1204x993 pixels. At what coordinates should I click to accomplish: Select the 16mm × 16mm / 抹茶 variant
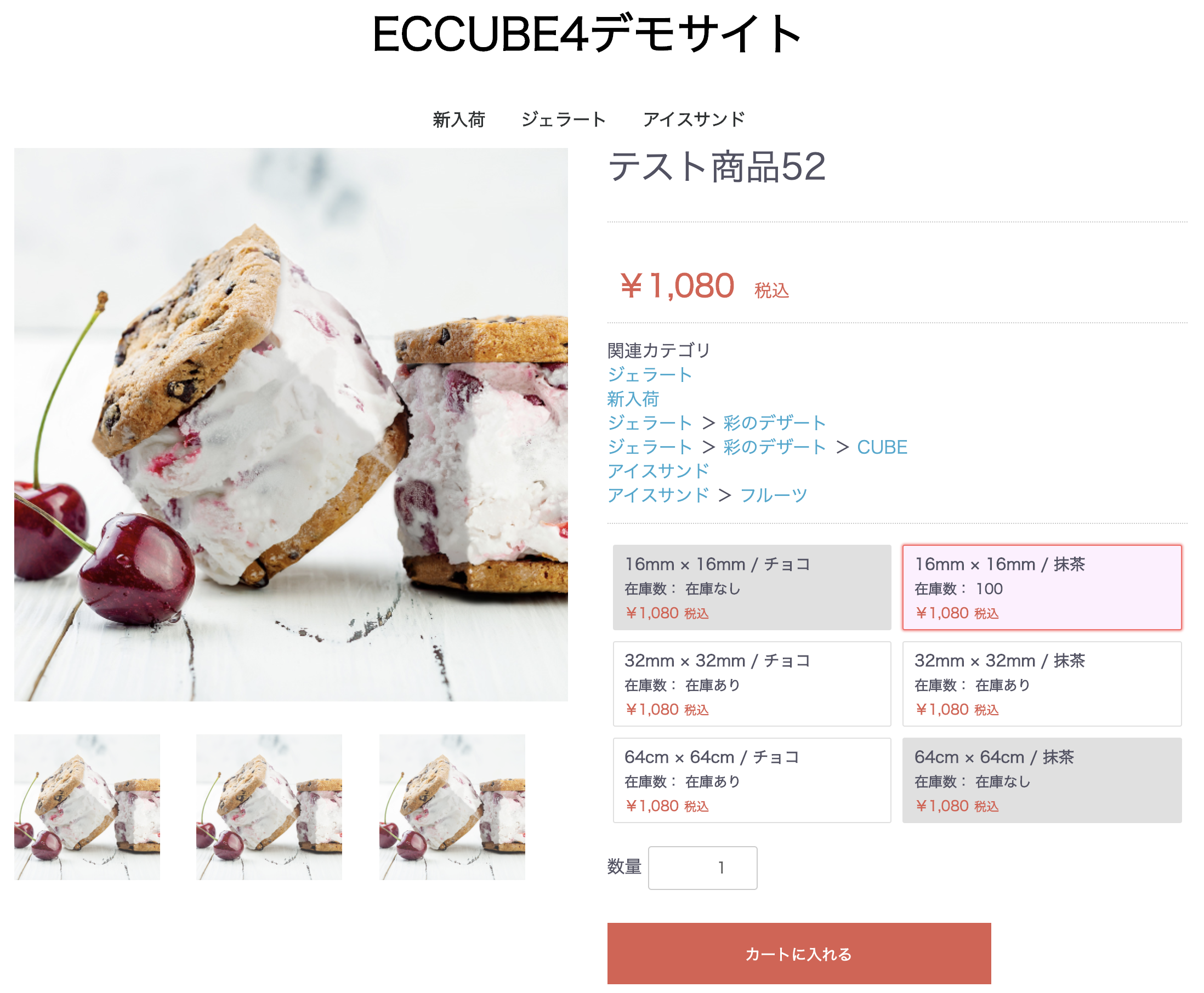(1042, 587)
